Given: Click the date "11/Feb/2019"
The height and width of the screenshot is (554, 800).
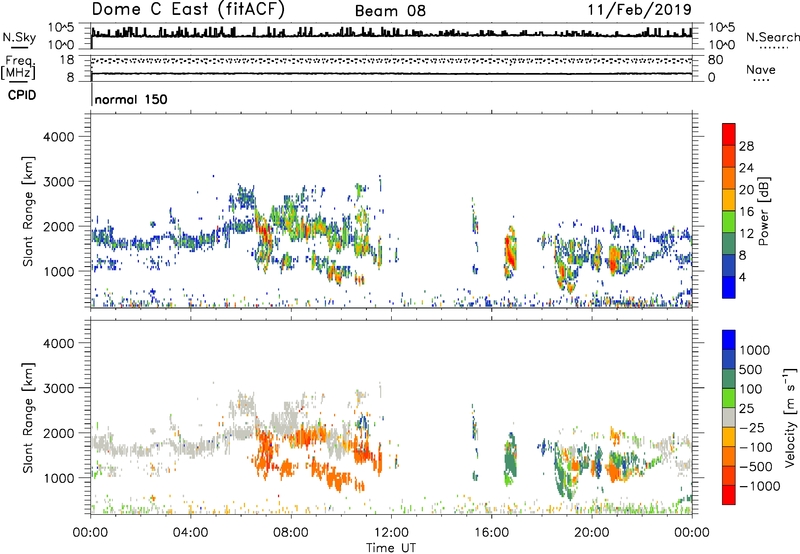Looking at the screenshot, I should tap(640, 9).
